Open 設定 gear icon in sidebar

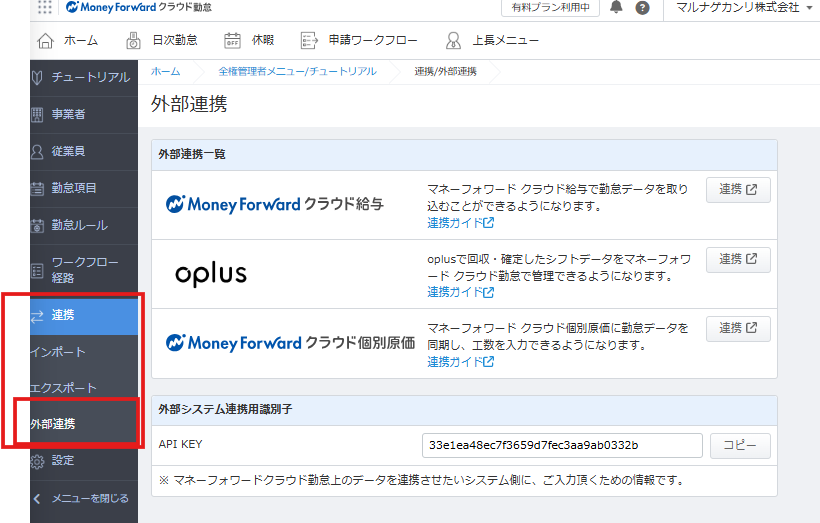(38, 461)
